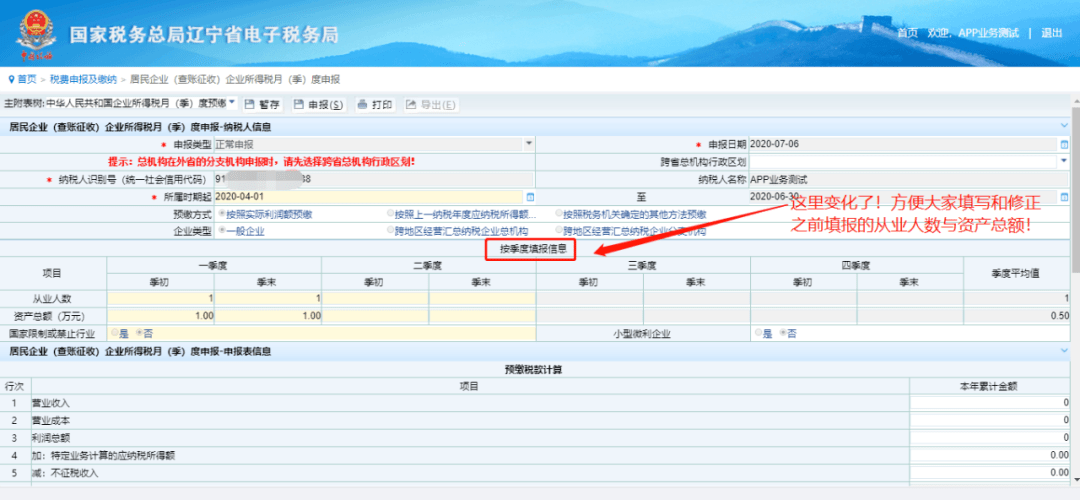
Task: Click the 申报日期 field showing 2020-07-06
Action: pos(902,145)
